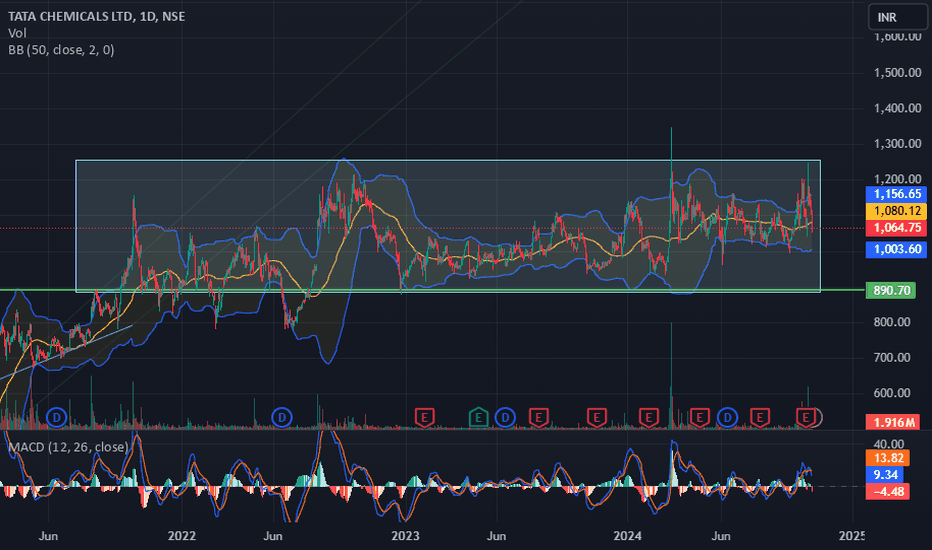
Task: Click the red 1,064.75 last price label
Action: click(x=897, y=228)
